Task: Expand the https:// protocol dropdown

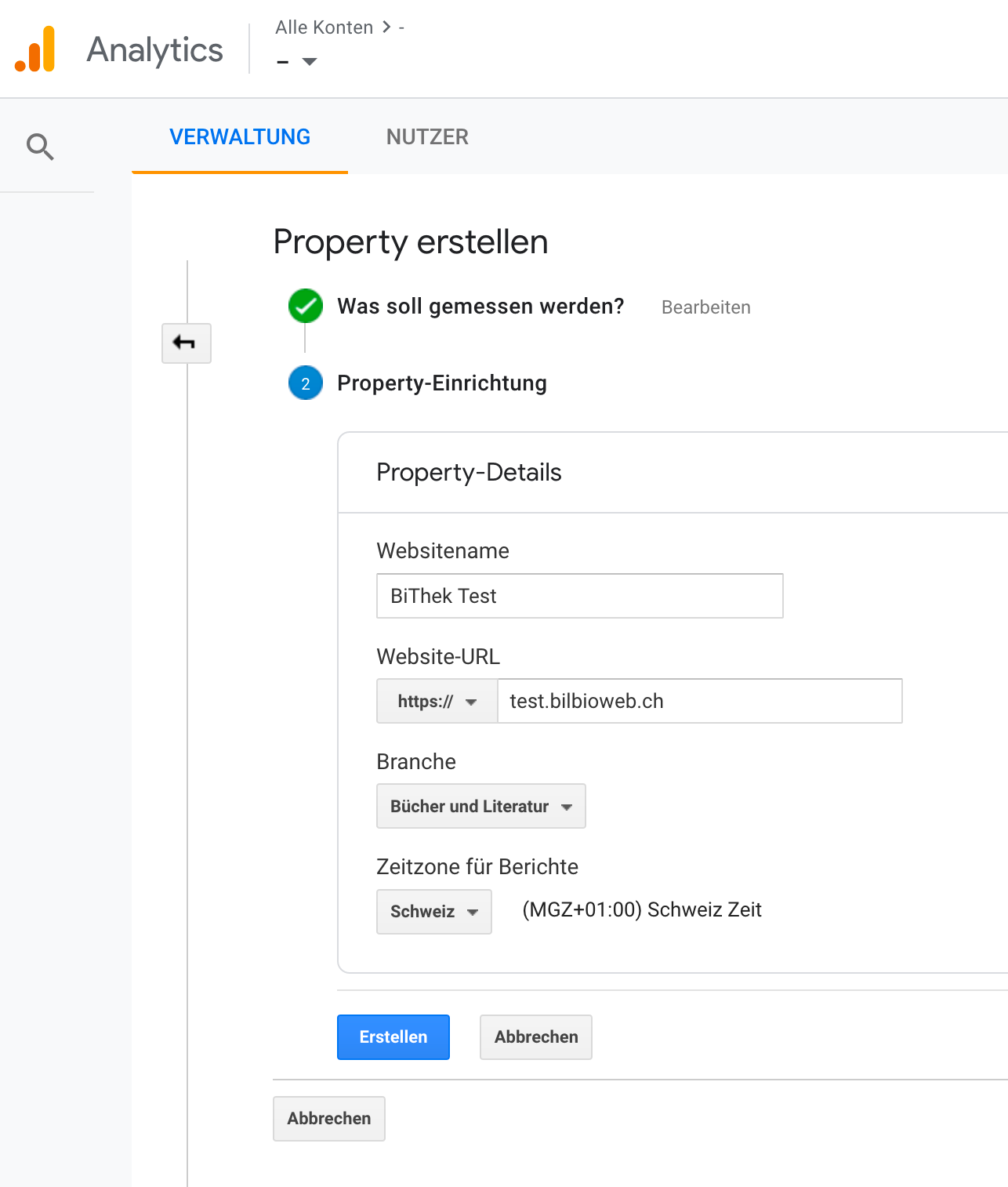Action: point(437,701)
